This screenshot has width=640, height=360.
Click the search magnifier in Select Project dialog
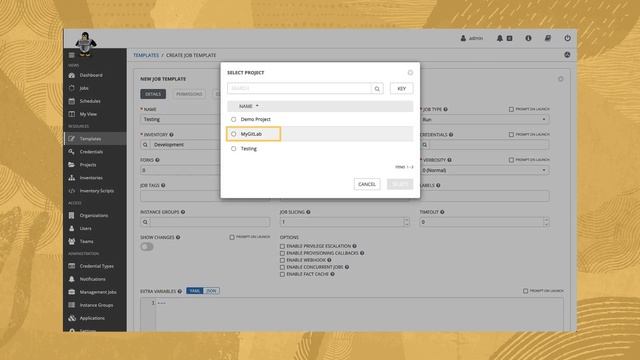pos(377,89)
